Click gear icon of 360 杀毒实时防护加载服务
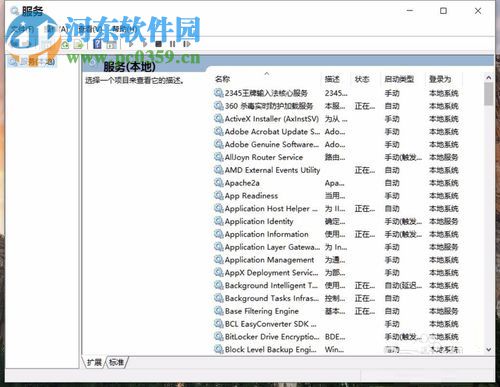500x387 pixels. tap(219, 106)
